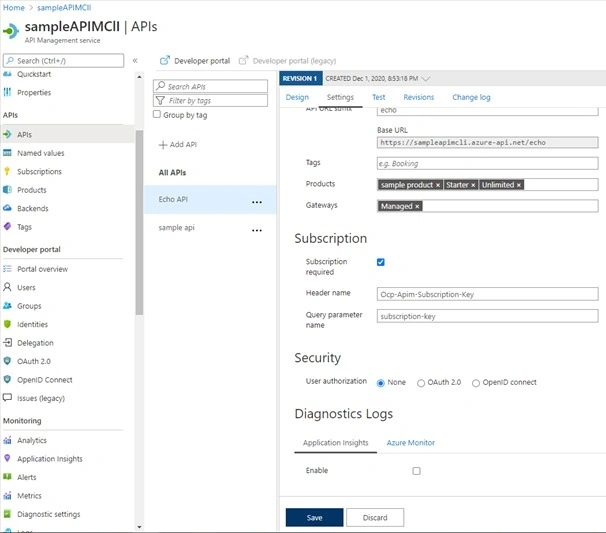Click the sidebar scroll-up arrow
The width and height of the screenshot is (606, 533).
139,77
